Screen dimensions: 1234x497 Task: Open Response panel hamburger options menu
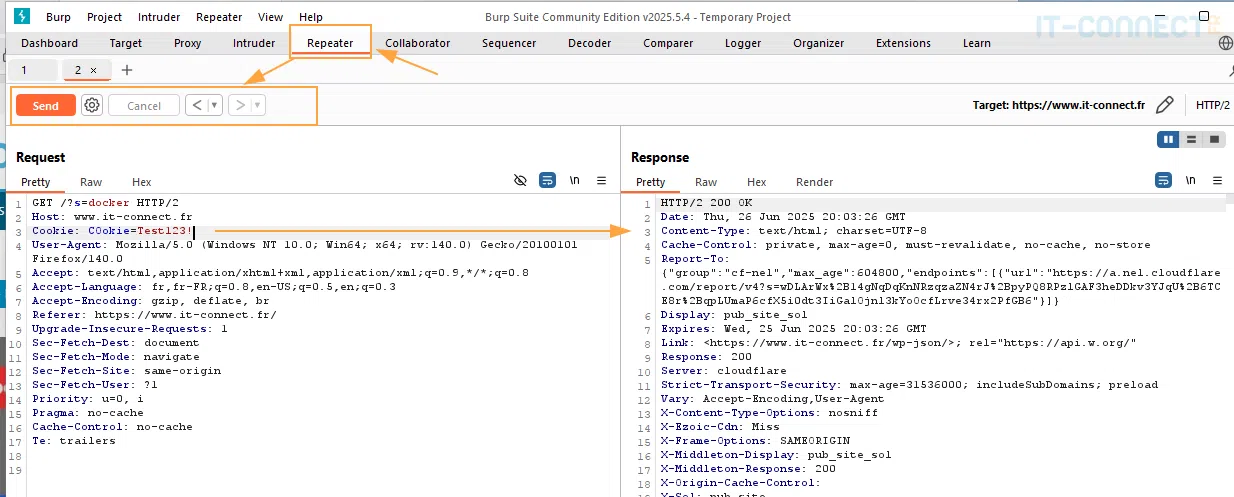click(1216, 180)
